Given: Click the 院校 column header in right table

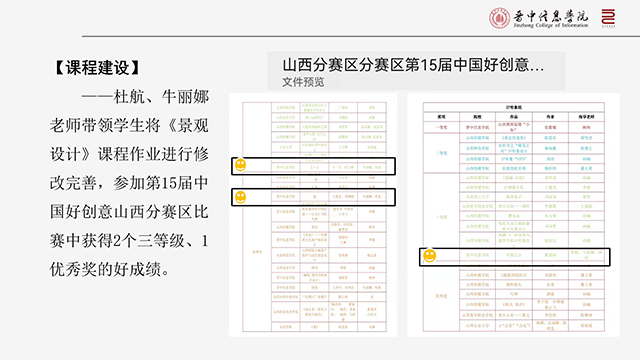Looking at the screenshot, I should (478, 117).
